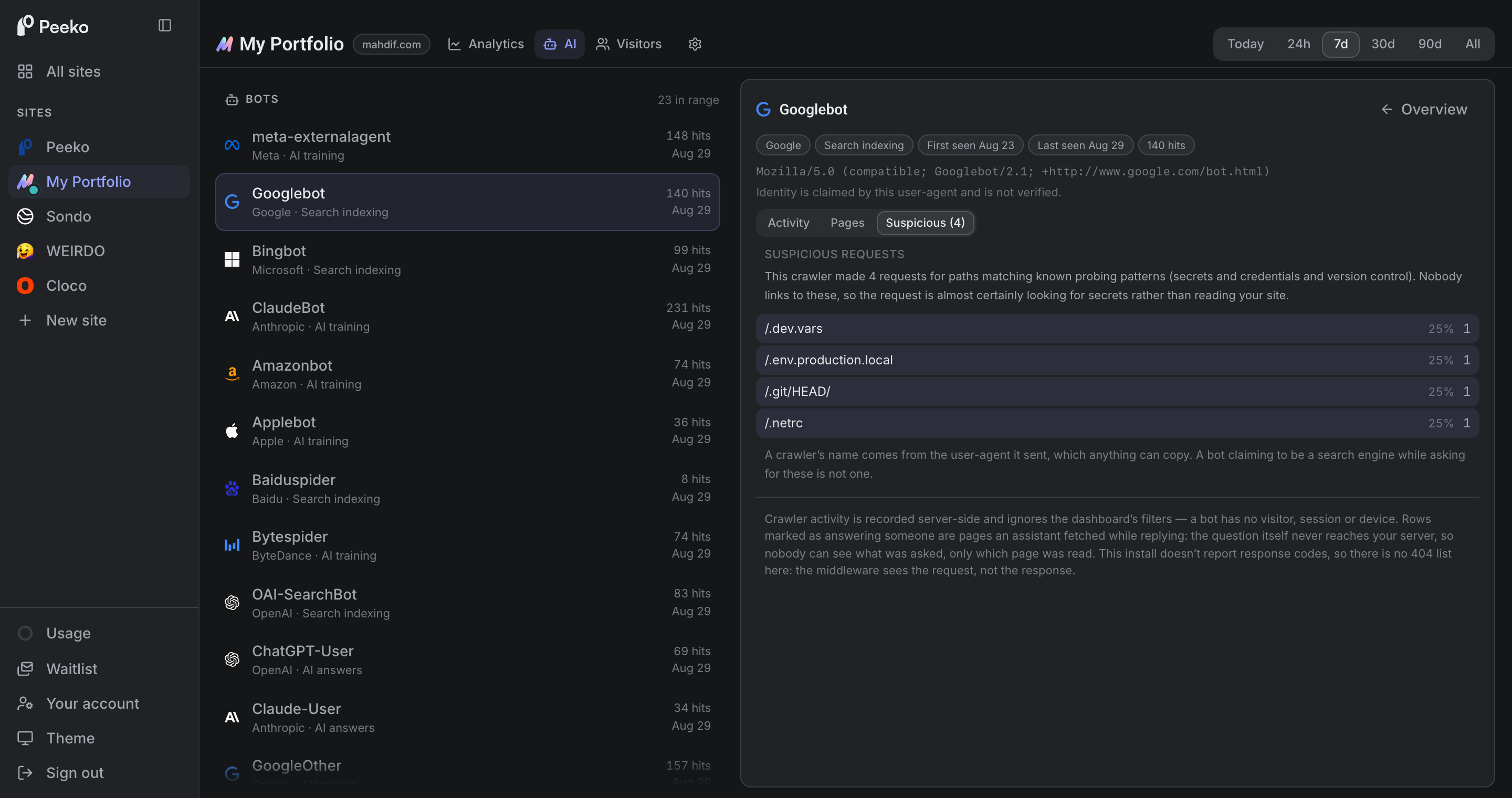Go back to Overview
This screenshot has width=1512, height=798.
[x=1424, y=109]
